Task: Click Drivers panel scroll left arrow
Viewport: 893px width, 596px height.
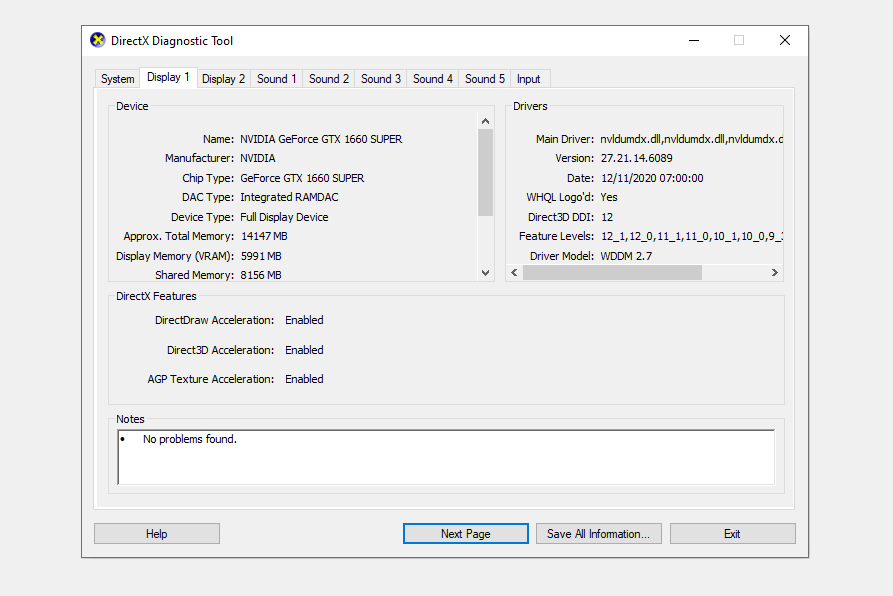Action: [x=514, y=273]
